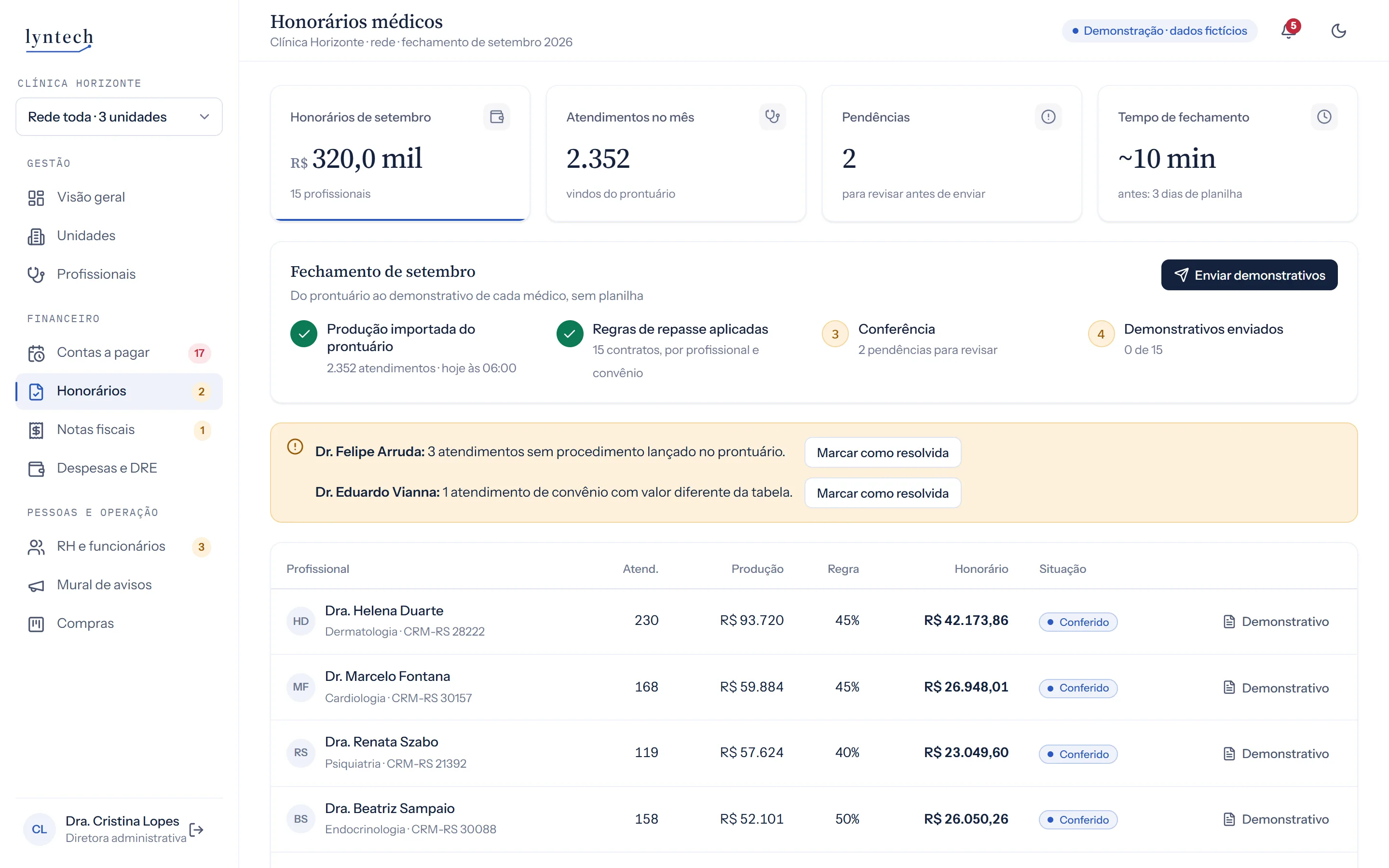This screenshot has width=1389, height=868.
Task: Click the HD avatar of Dra. Helena Duarte
Action: pos(301,621)
